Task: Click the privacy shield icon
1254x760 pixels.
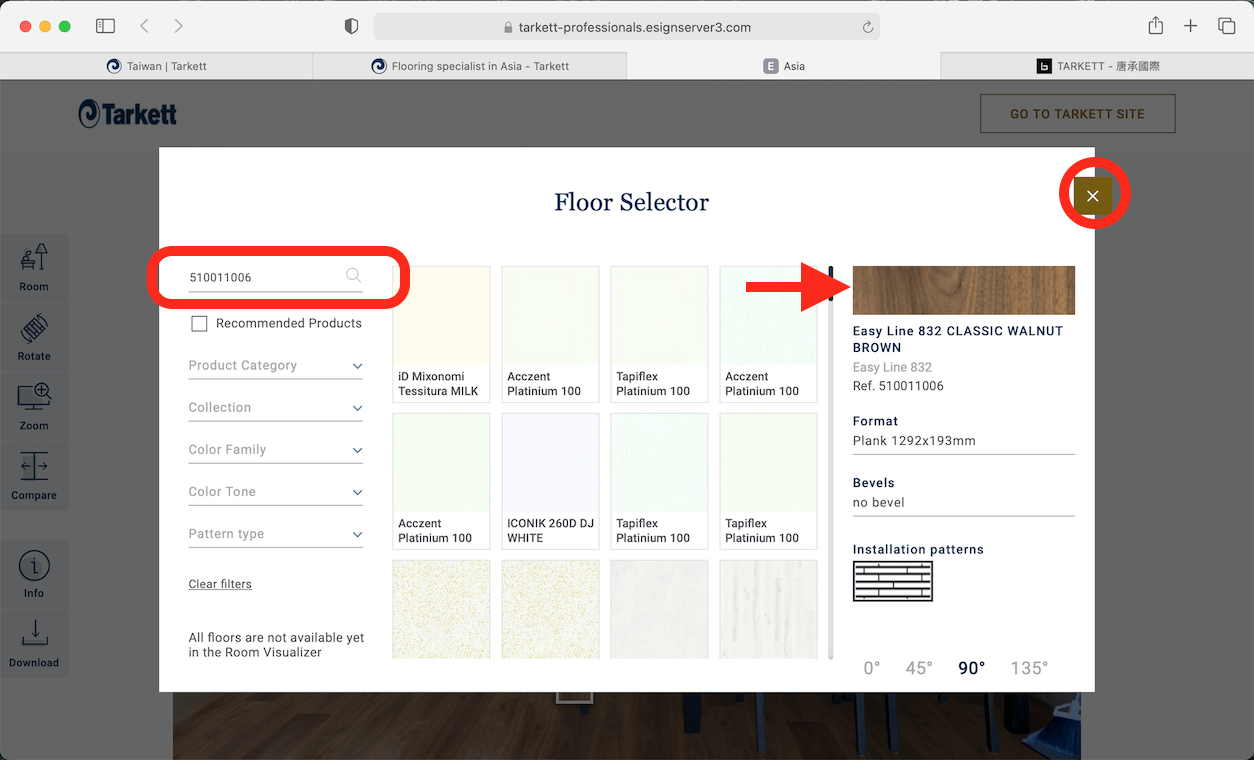Action: [351, 27]
